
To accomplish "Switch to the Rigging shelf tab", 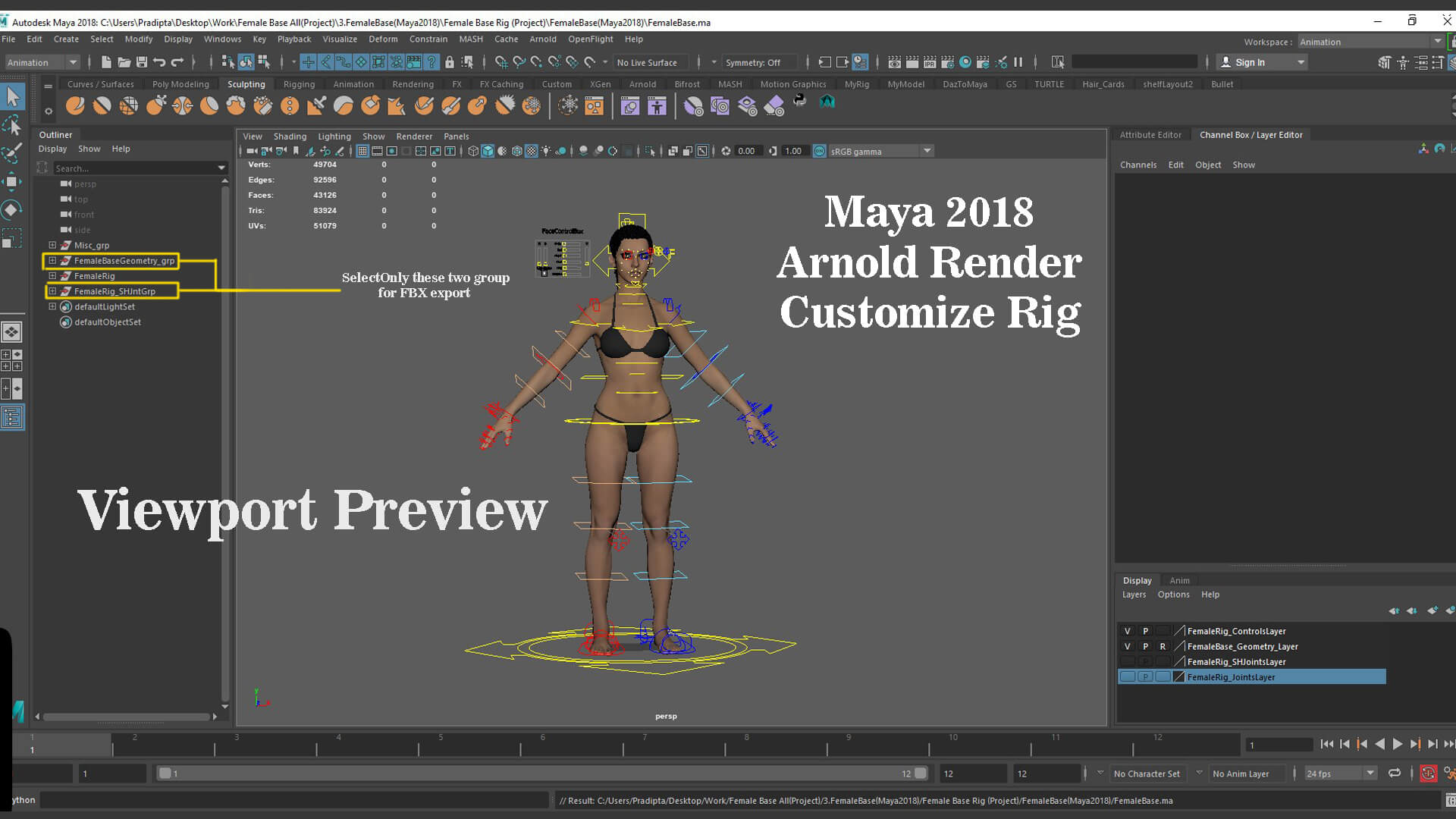I will (x=299, y=84).
